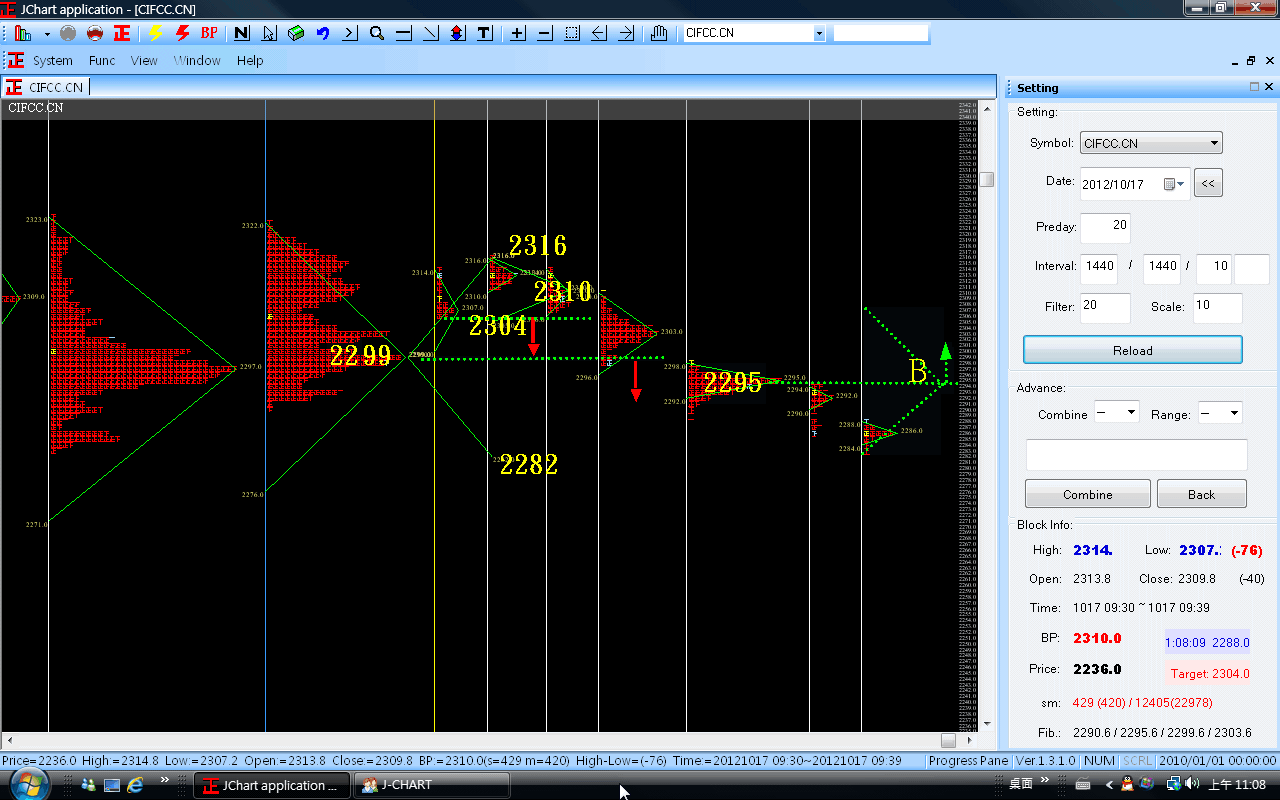Click the Scale input field
Viewport: 1280px width, 800px height.
[x=1217, y=308]
